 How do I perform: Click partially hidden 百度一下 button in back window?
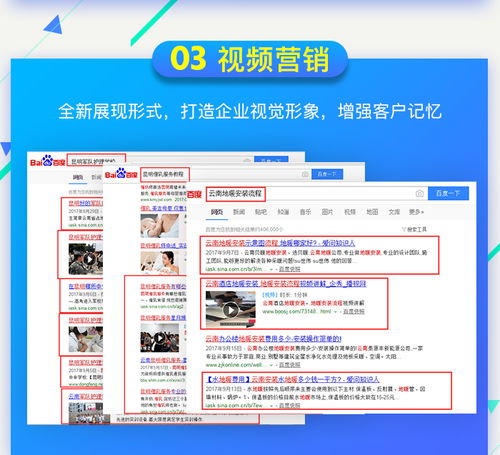point(271,159)
